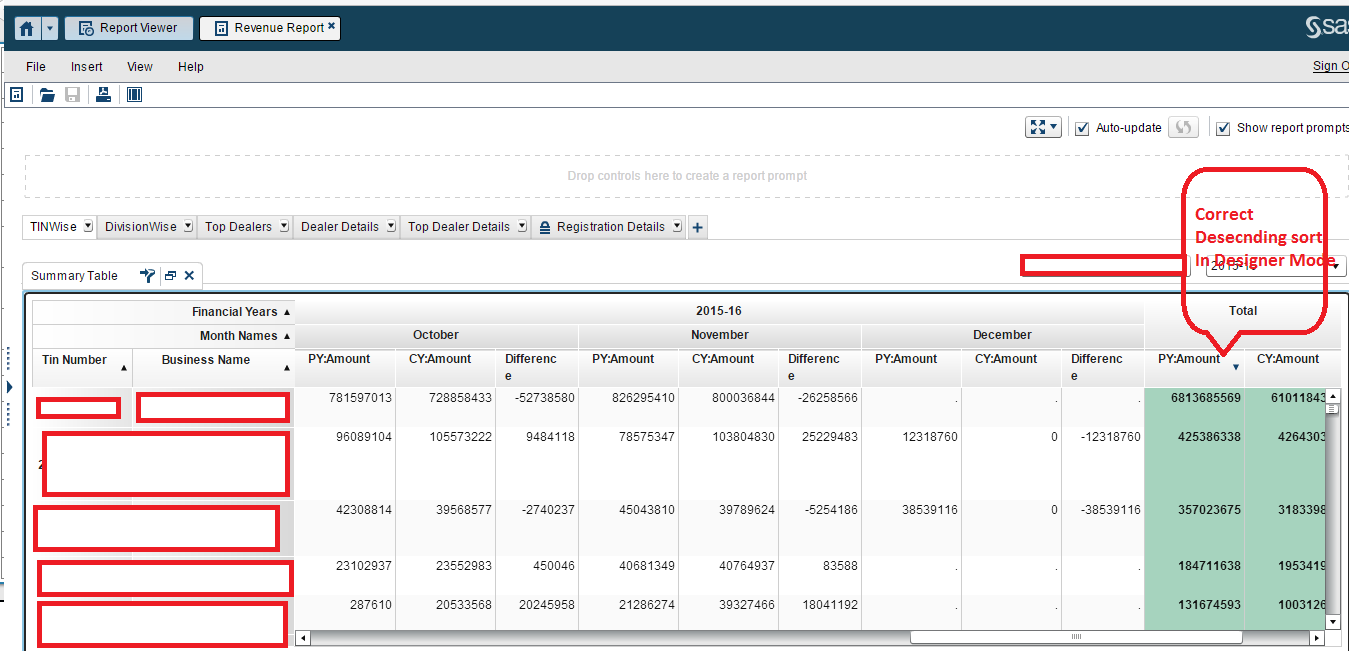1349x651 pixels.
Task: Click the layout panels toolbar icon
Action: [133, 94]
